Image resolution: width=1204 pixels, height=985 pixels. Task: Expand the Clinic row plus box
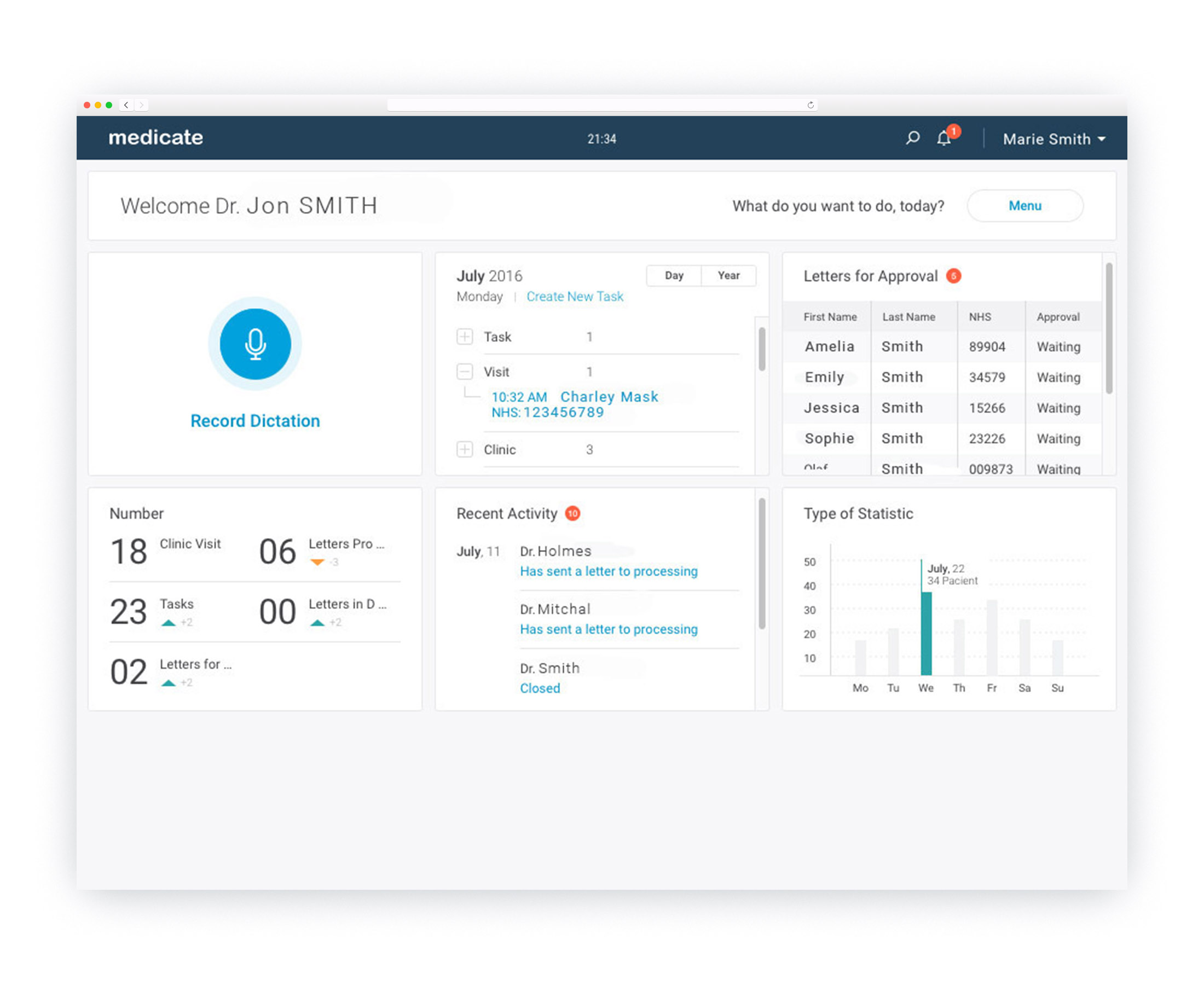pos(465,449)
